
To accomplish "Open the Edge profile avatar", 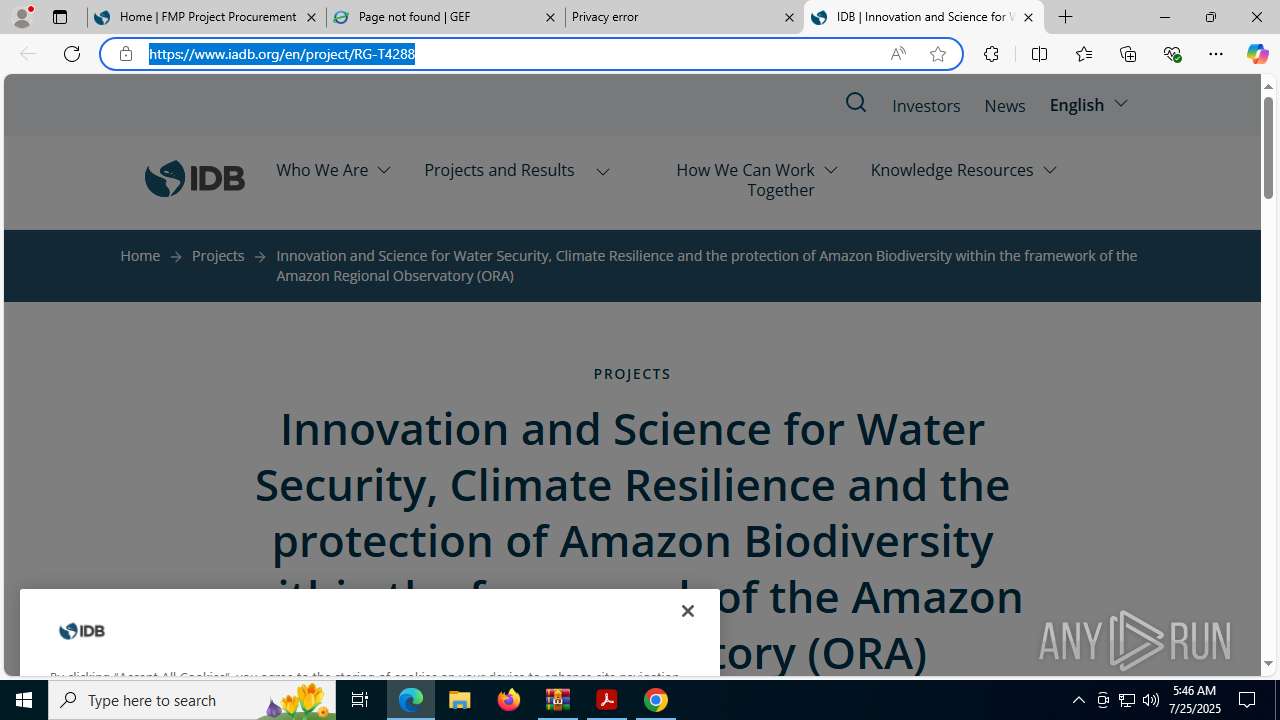I will 21,17.
